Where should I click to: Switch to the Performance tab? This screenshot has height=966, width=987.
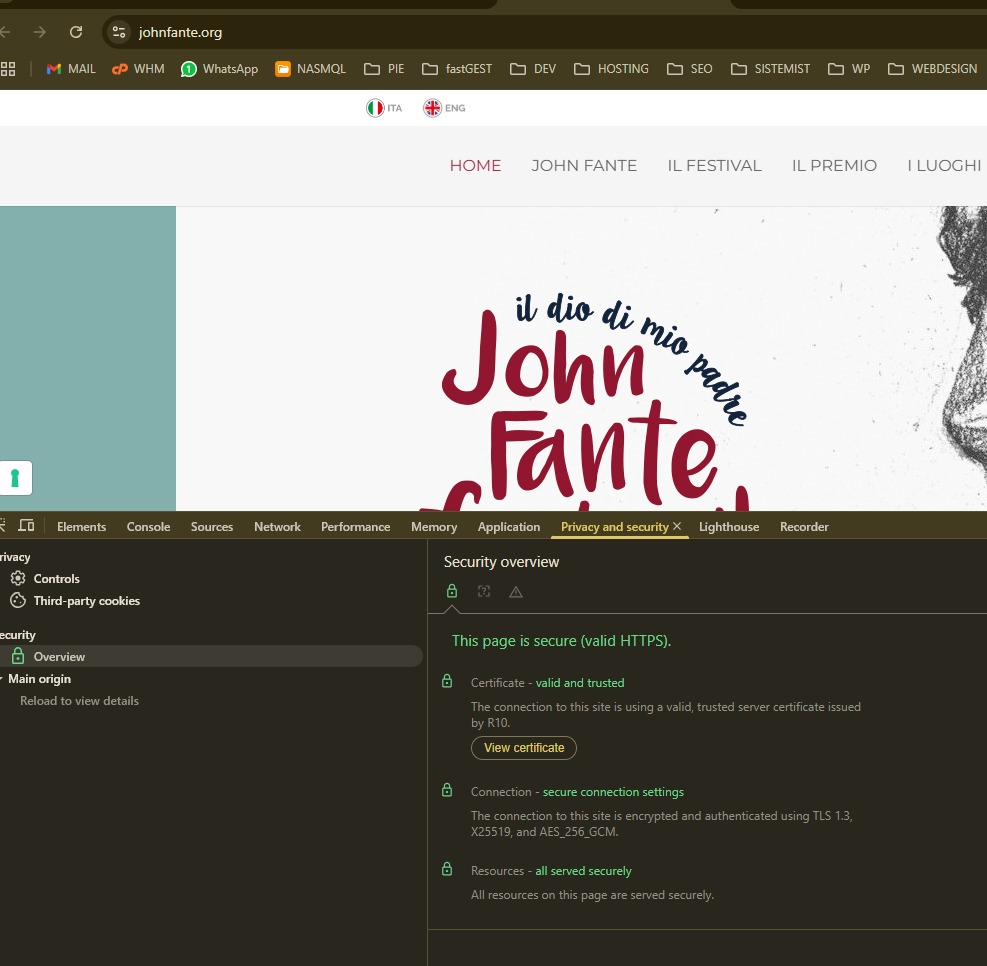point(356,527)
